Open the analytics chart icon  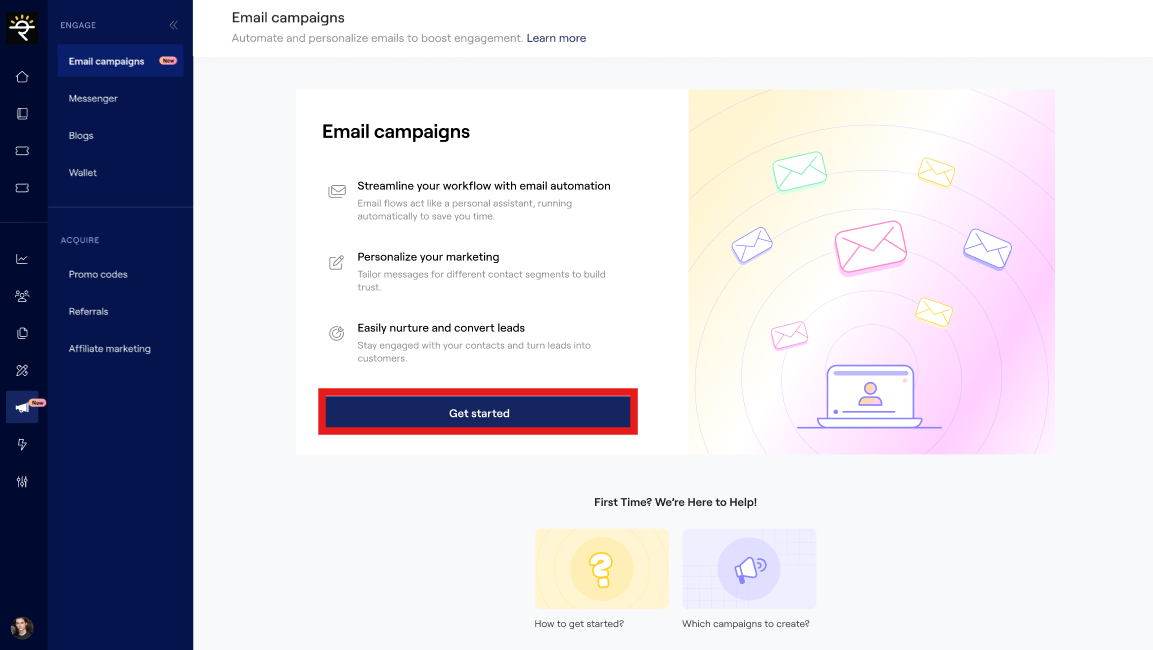click(22, 259)
